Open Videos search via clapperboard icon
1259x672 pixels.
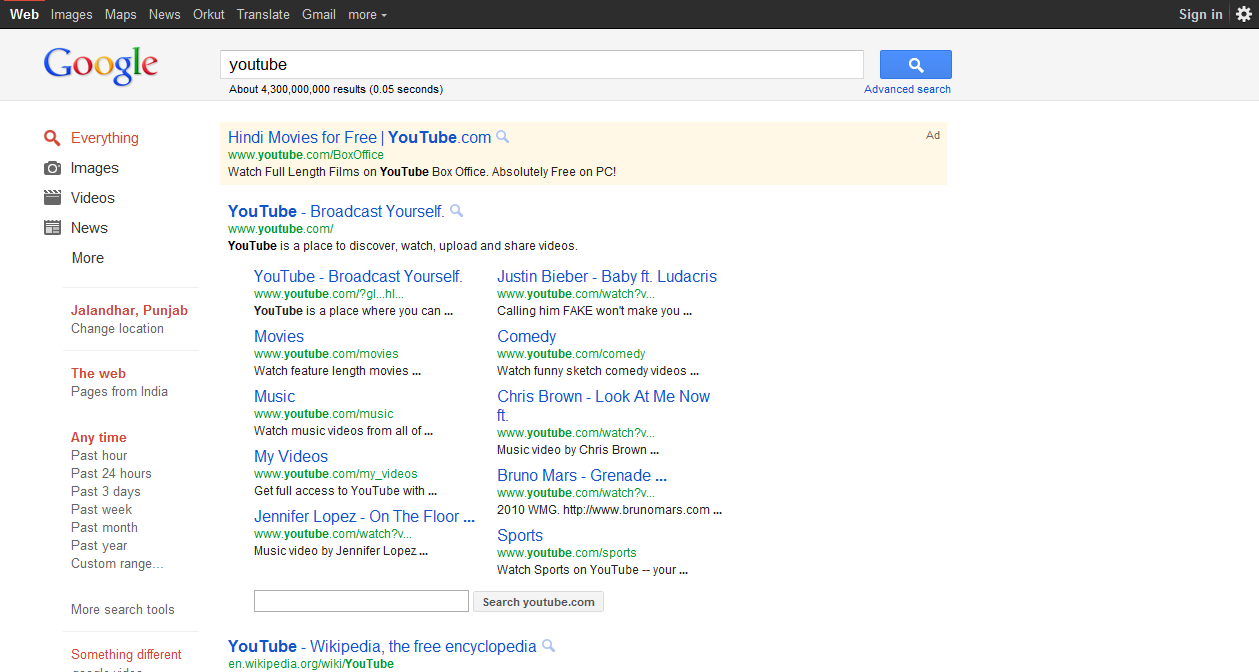pos(51,198)
